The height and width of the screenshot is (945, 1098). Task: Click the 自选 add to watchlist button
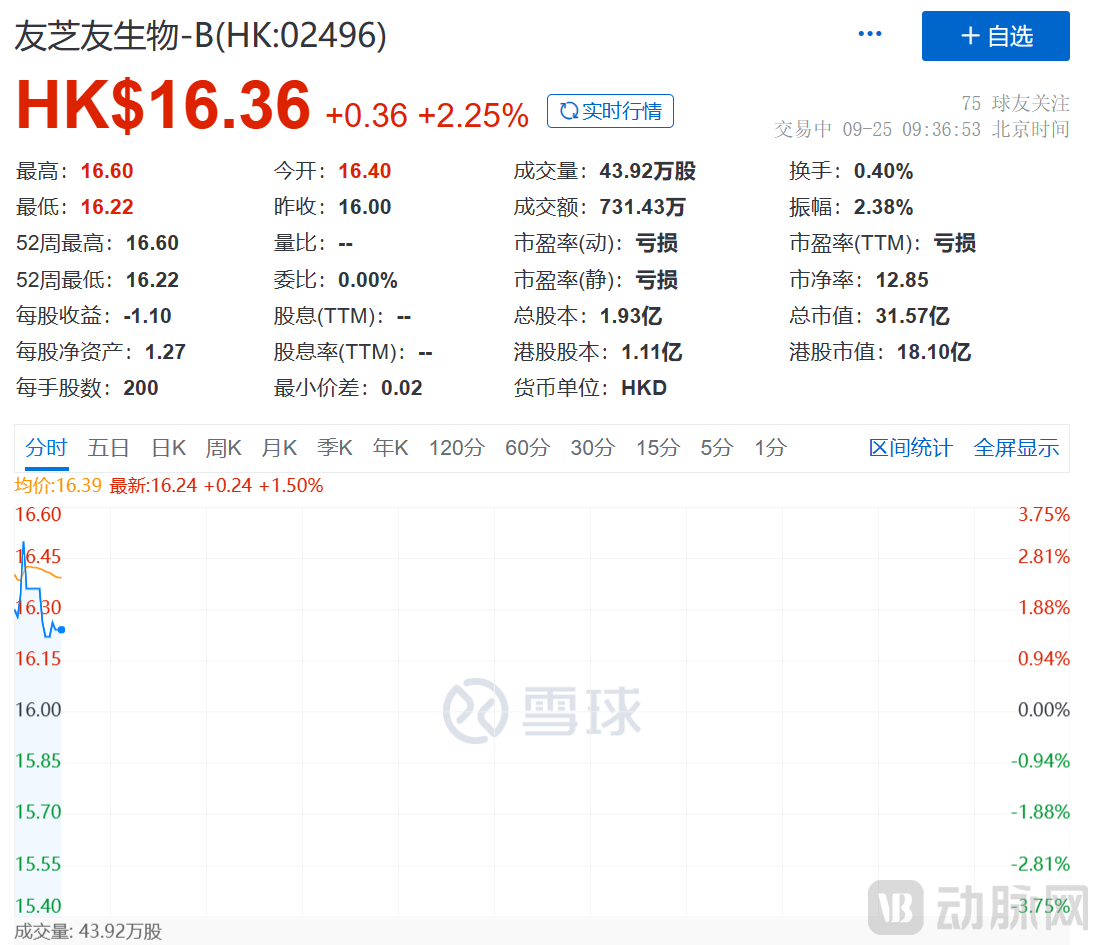(x=995, y=36)
